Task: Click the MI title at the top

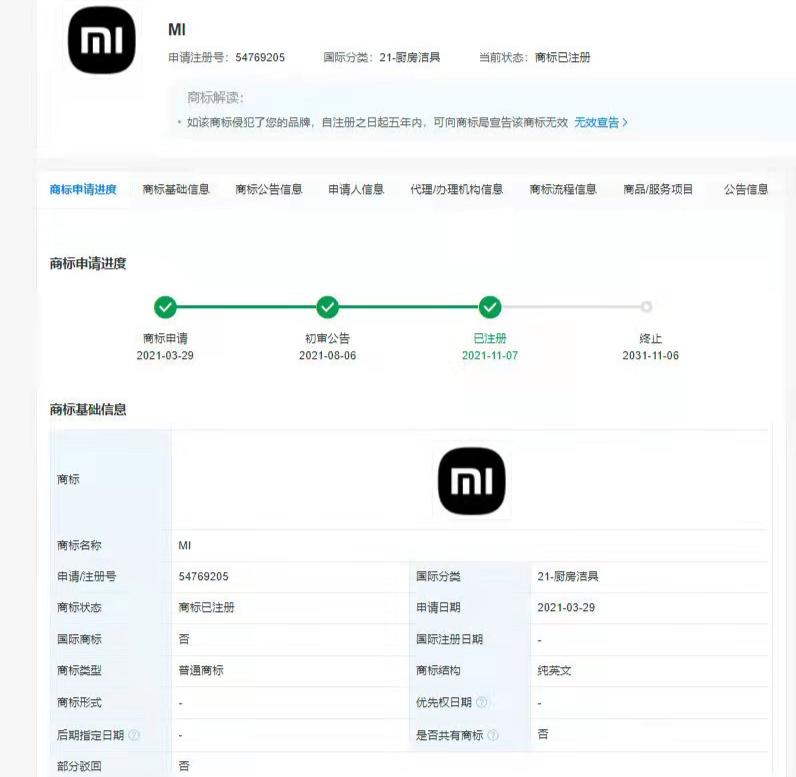Action: (x=177, y=30)
